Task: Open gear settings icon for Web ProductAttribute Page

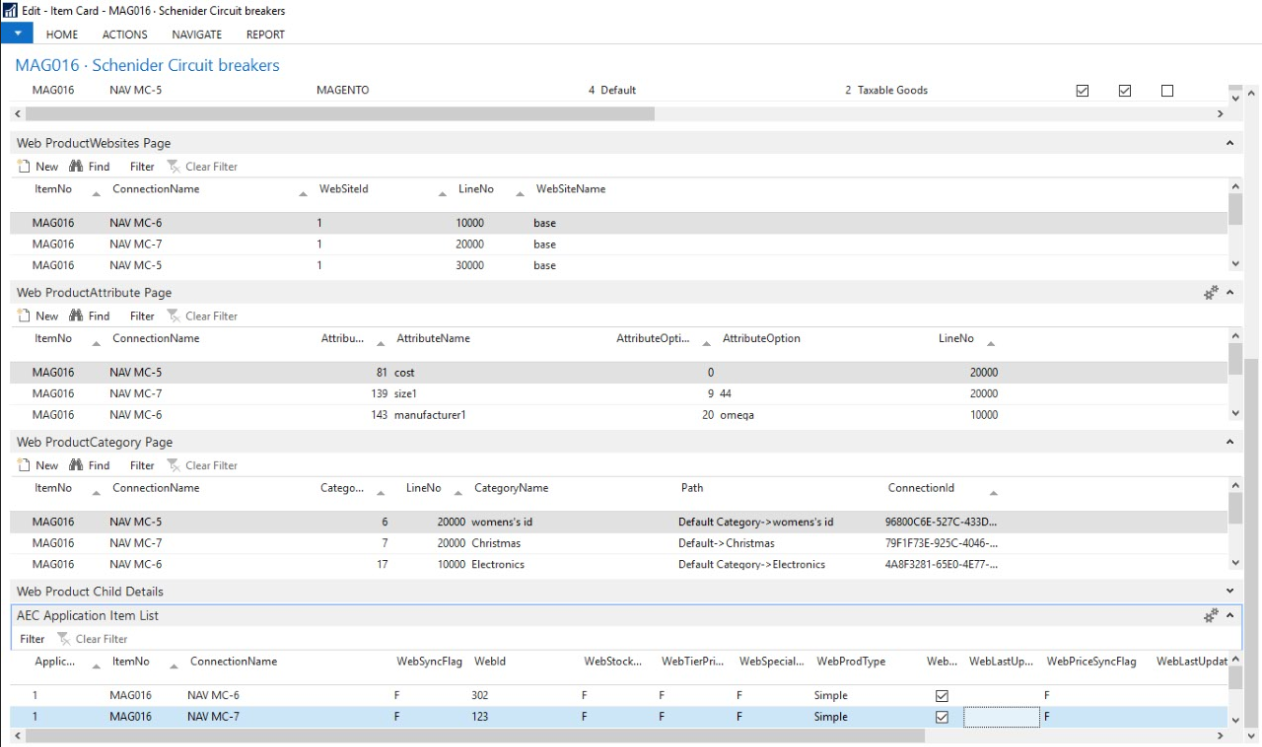Action: [x=1211, y=293]
